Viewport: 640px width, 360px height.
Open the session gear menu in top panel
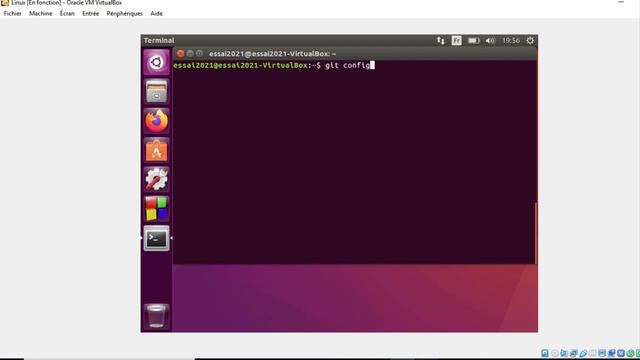tap(530, 40)
